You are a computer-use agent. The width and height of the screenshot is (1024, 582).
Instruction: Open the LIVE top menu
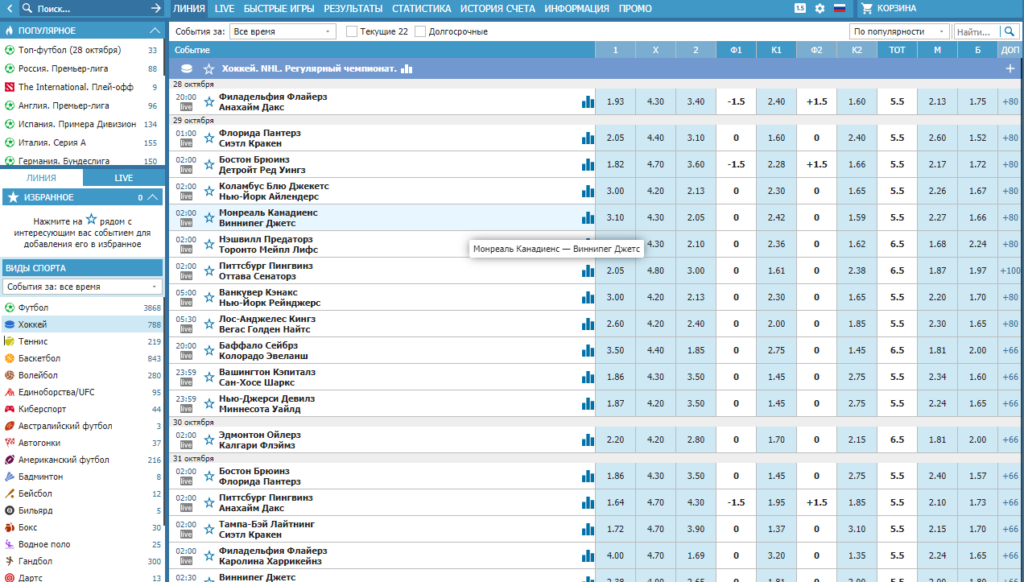tap(224, 8)
